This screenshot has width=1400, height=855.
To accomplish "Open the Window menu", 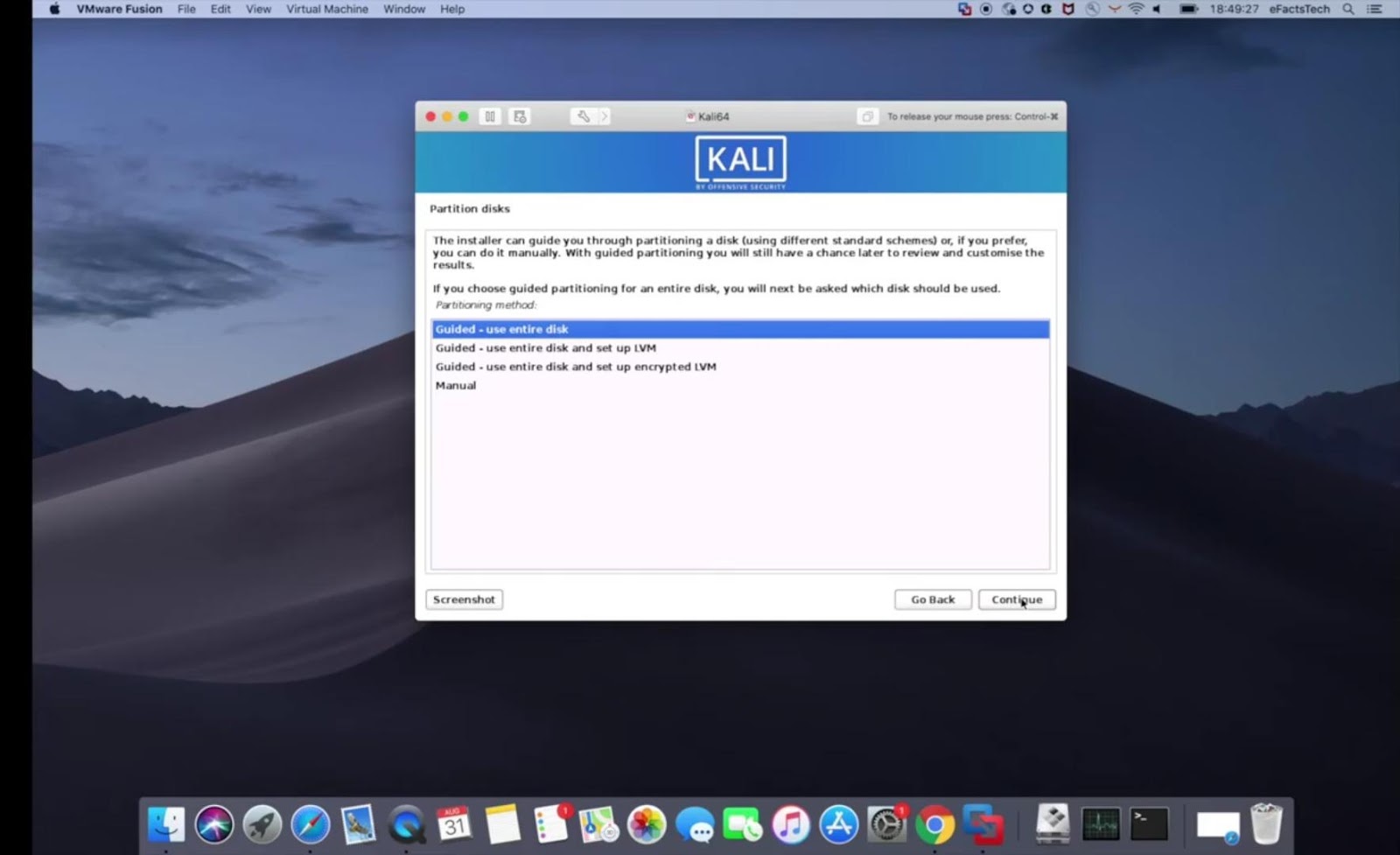I will [x=404, y=9].
